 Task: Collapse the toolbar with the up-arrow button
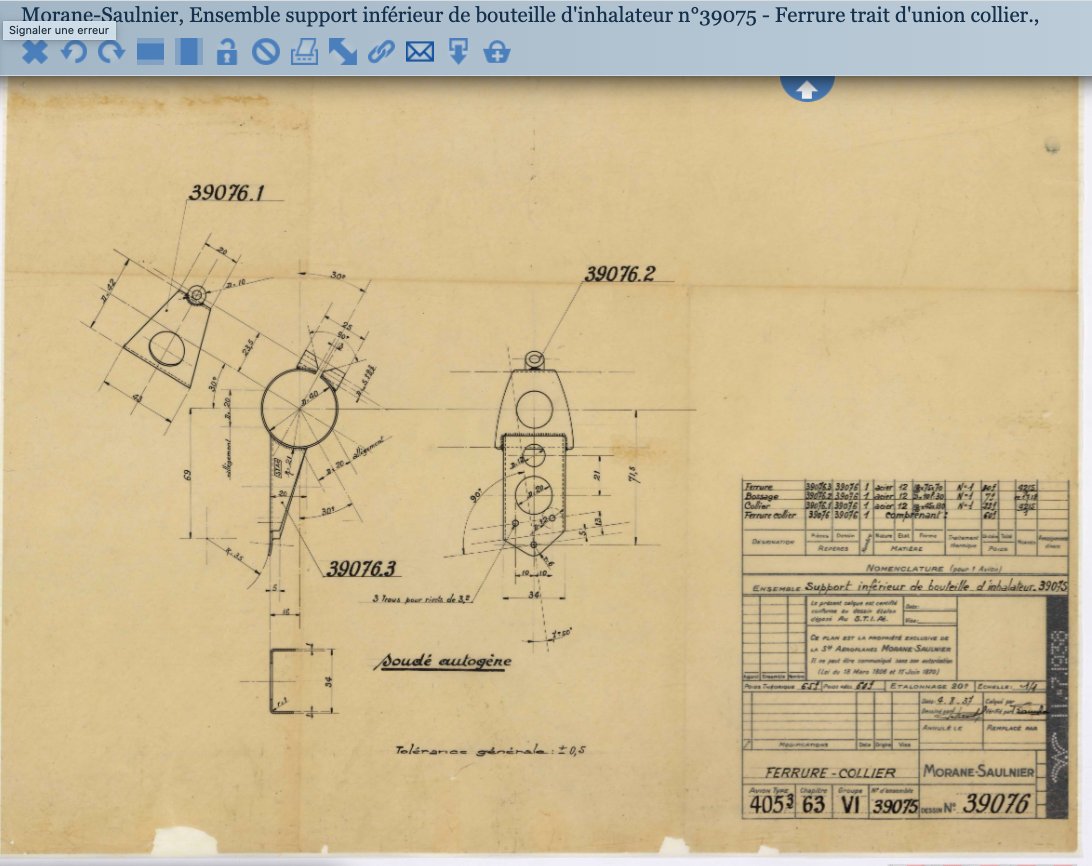point(806,88)
